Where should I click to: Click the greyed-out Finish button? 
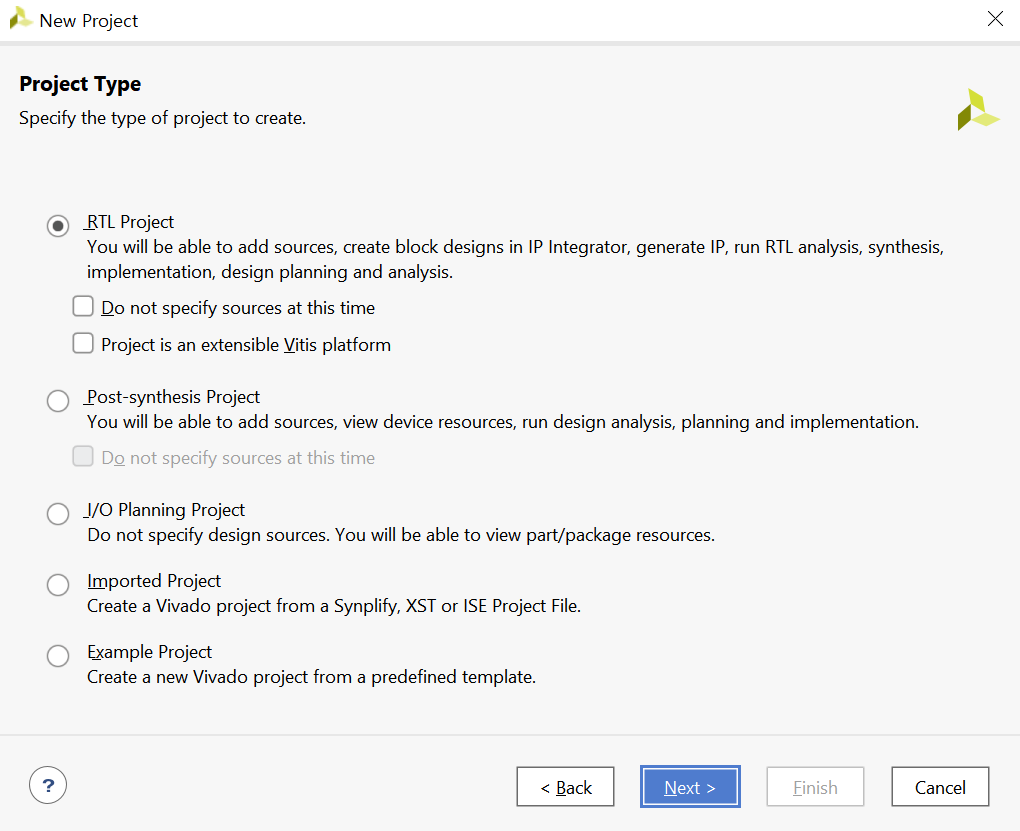click(815, 787)
